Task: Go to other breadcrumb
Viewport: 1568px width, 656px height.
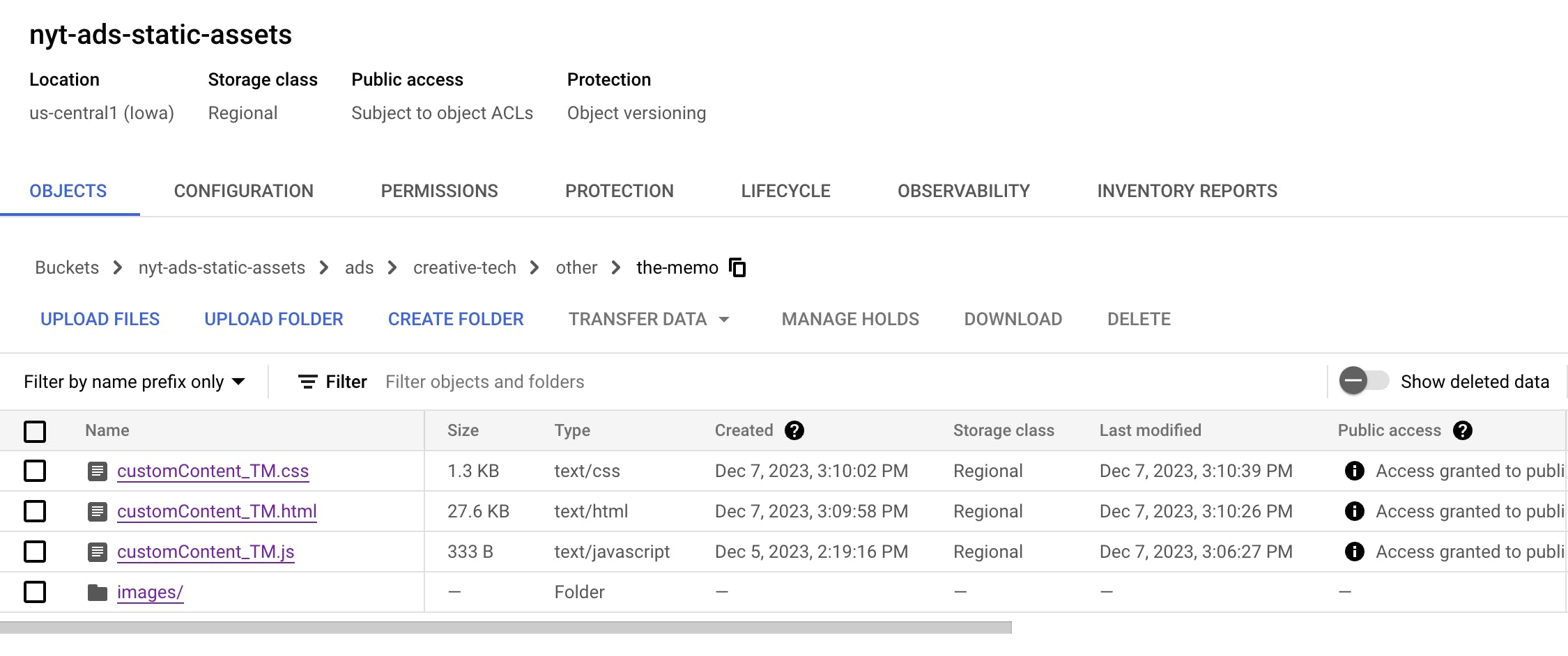Action: 576,267
